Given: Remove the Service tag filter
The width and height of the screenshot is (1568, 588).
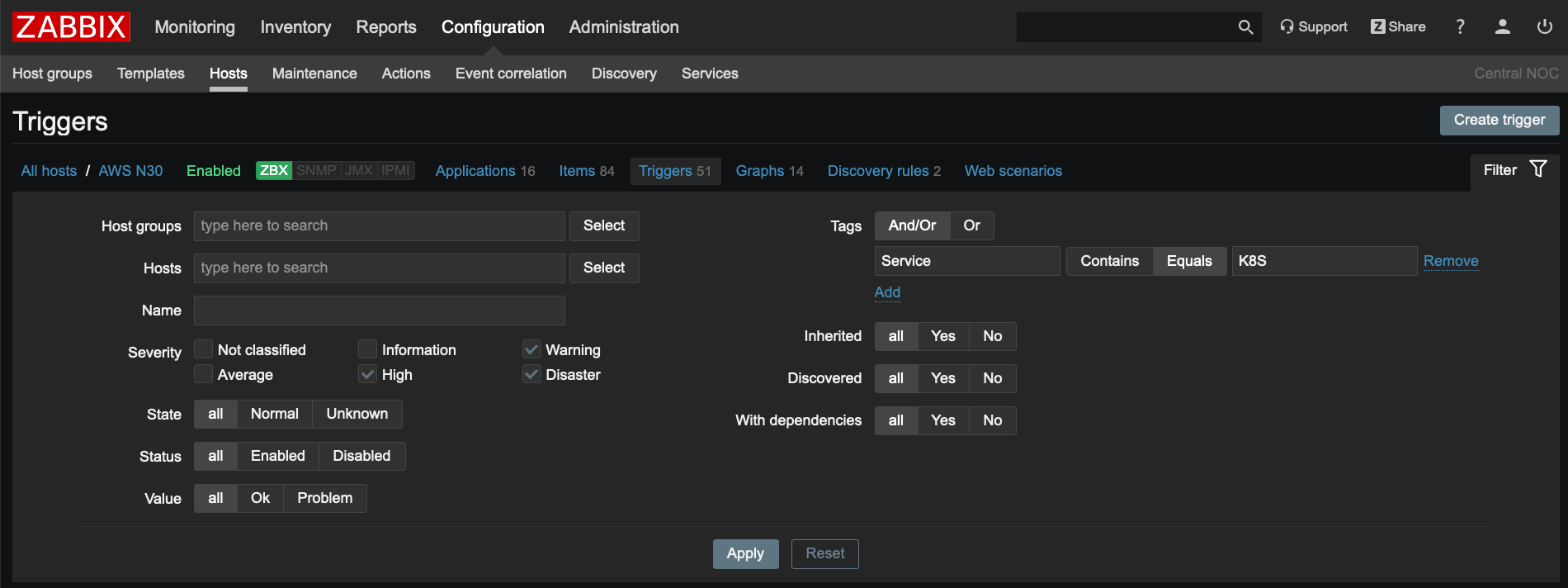Looking at the screenshot, I should pos(1450,261).
